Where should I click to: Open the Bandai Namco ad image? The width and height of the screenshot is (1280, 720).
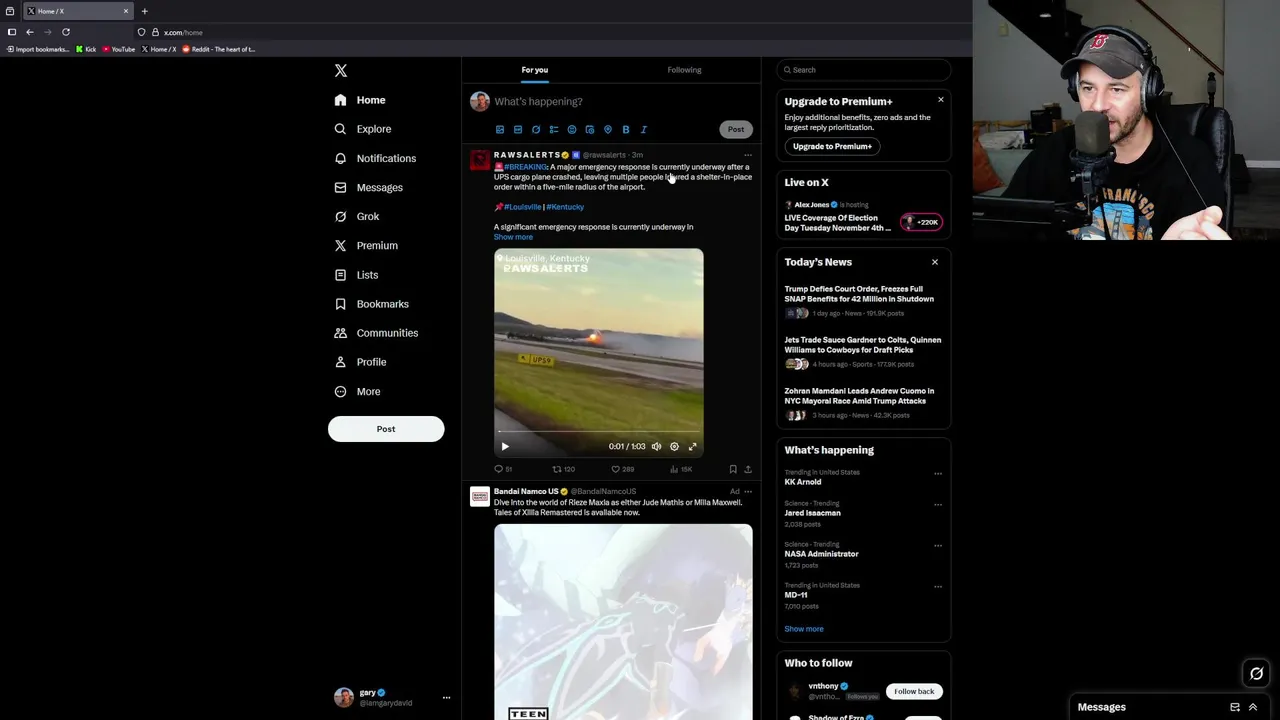pos(623,622)
